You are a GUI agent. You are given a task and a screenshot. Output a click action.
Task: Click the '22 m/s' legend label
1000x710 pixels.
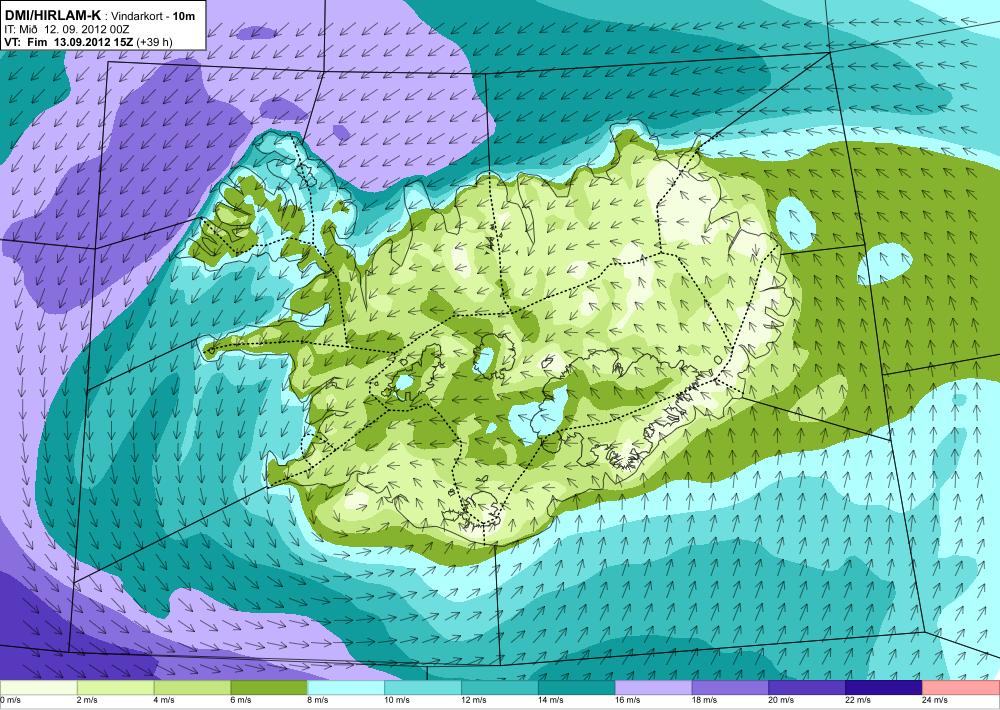click(x=858, y=700)
